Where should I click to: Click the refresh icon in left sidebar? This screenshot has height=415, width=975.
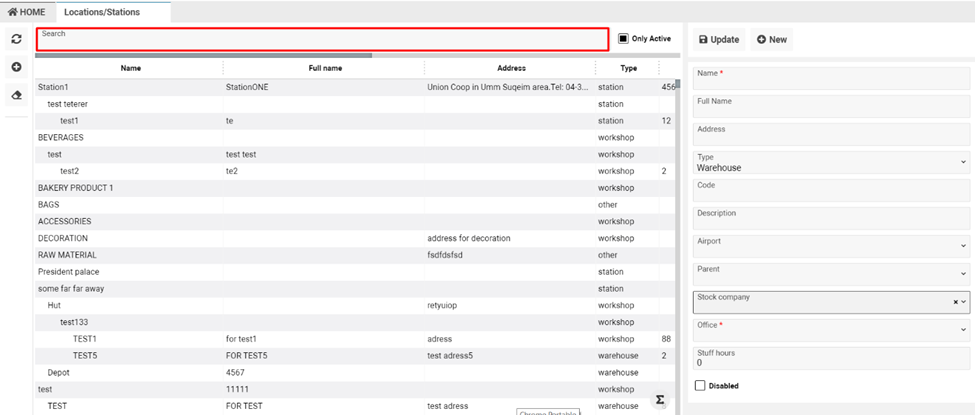pyautogui.click(x=16, y=39)
